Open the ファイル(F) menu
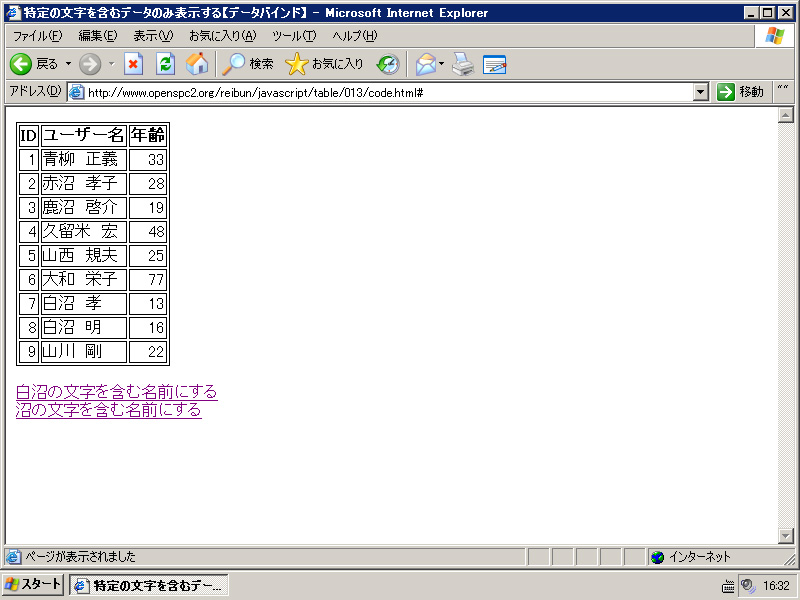Screen dimensions: 800x600 pyautogui.click(x=37, y=36)
